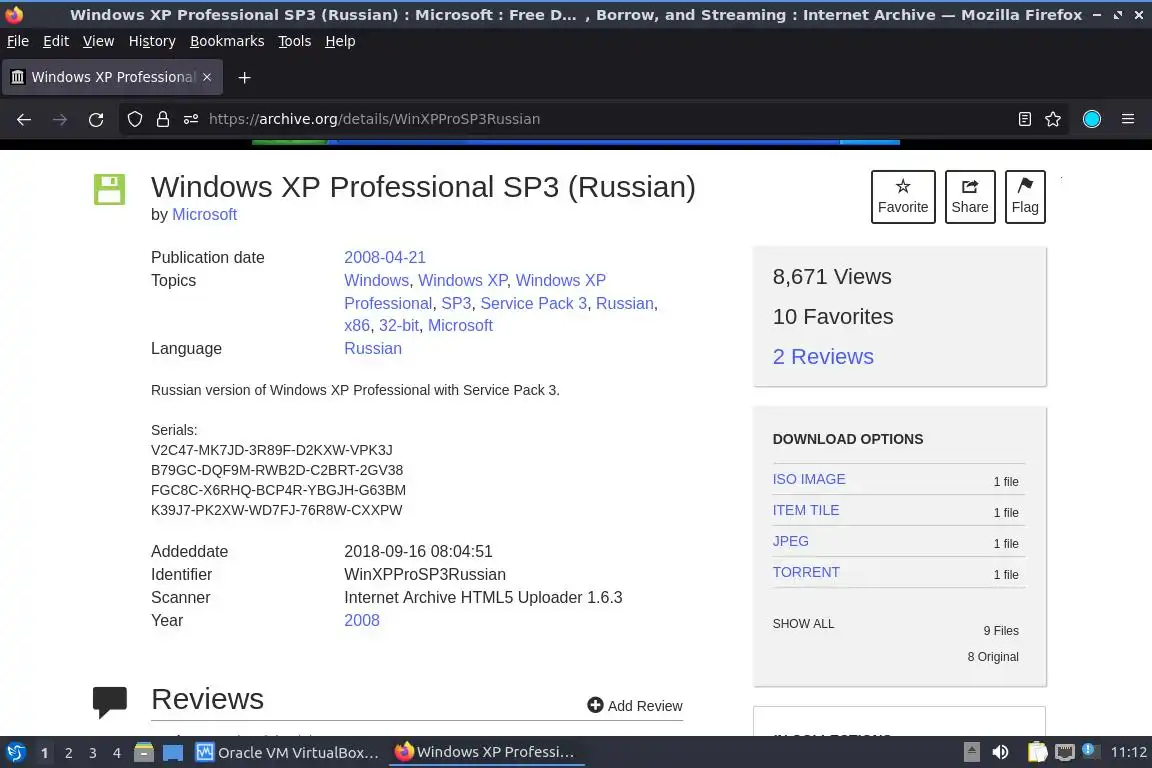The width and height of the screenshot is (1152, 768).
Task: Open the Tools menu
Action: [x=295, y=41]
